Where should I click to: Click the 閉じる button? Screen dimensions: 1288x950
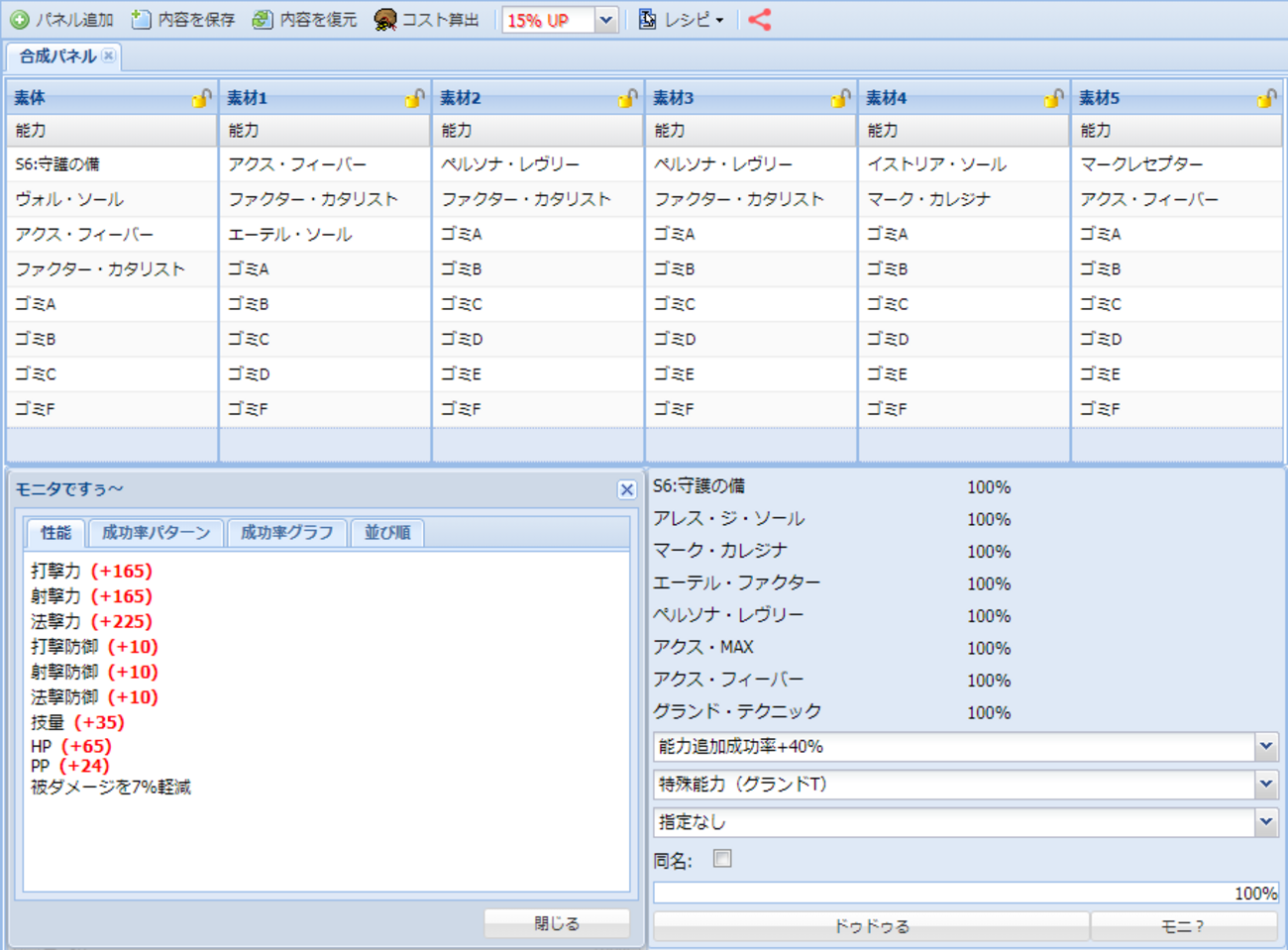click(557, 923)
